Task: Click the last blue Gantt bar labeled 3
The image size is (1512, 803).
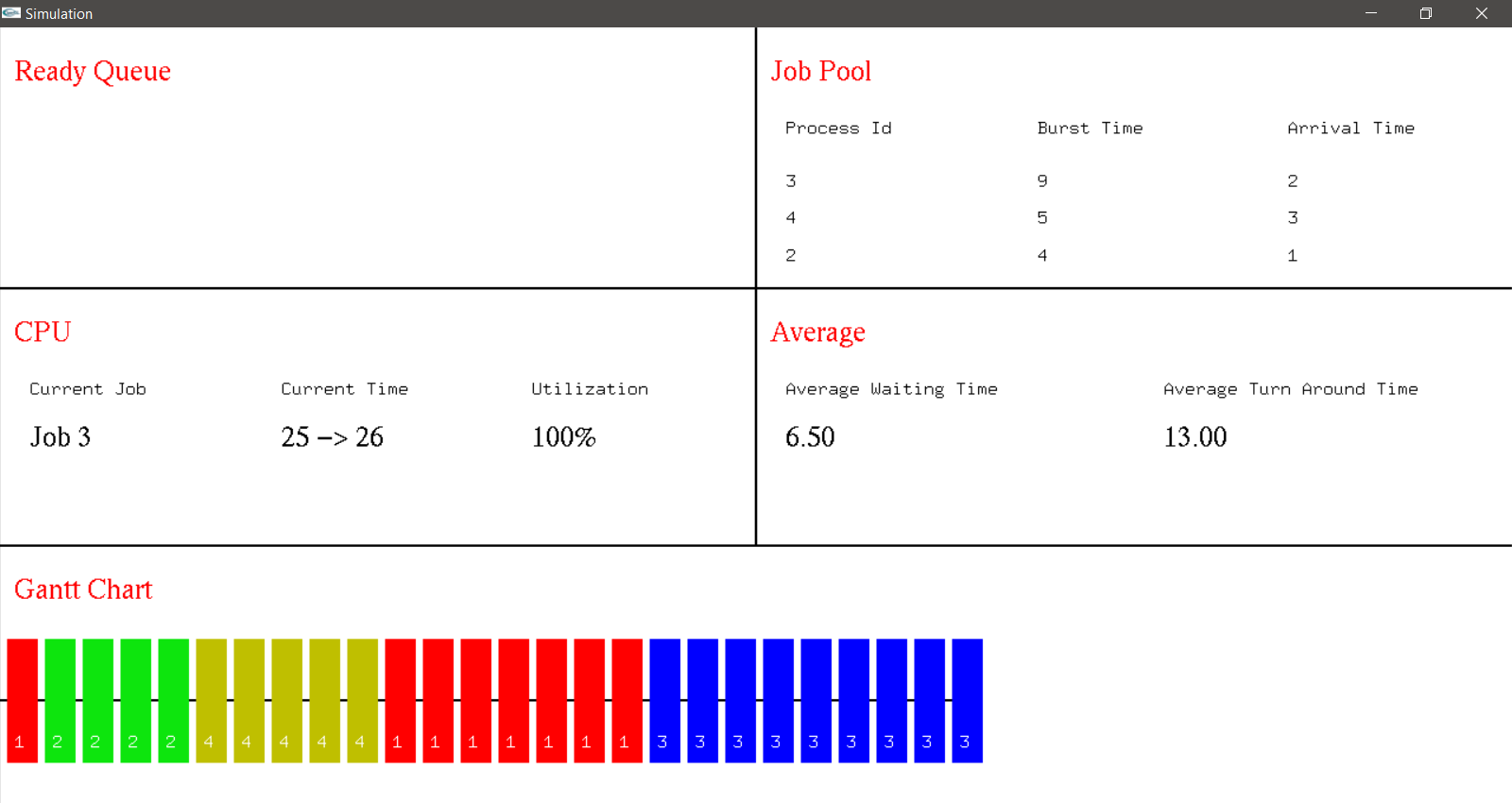Action: 968,701
